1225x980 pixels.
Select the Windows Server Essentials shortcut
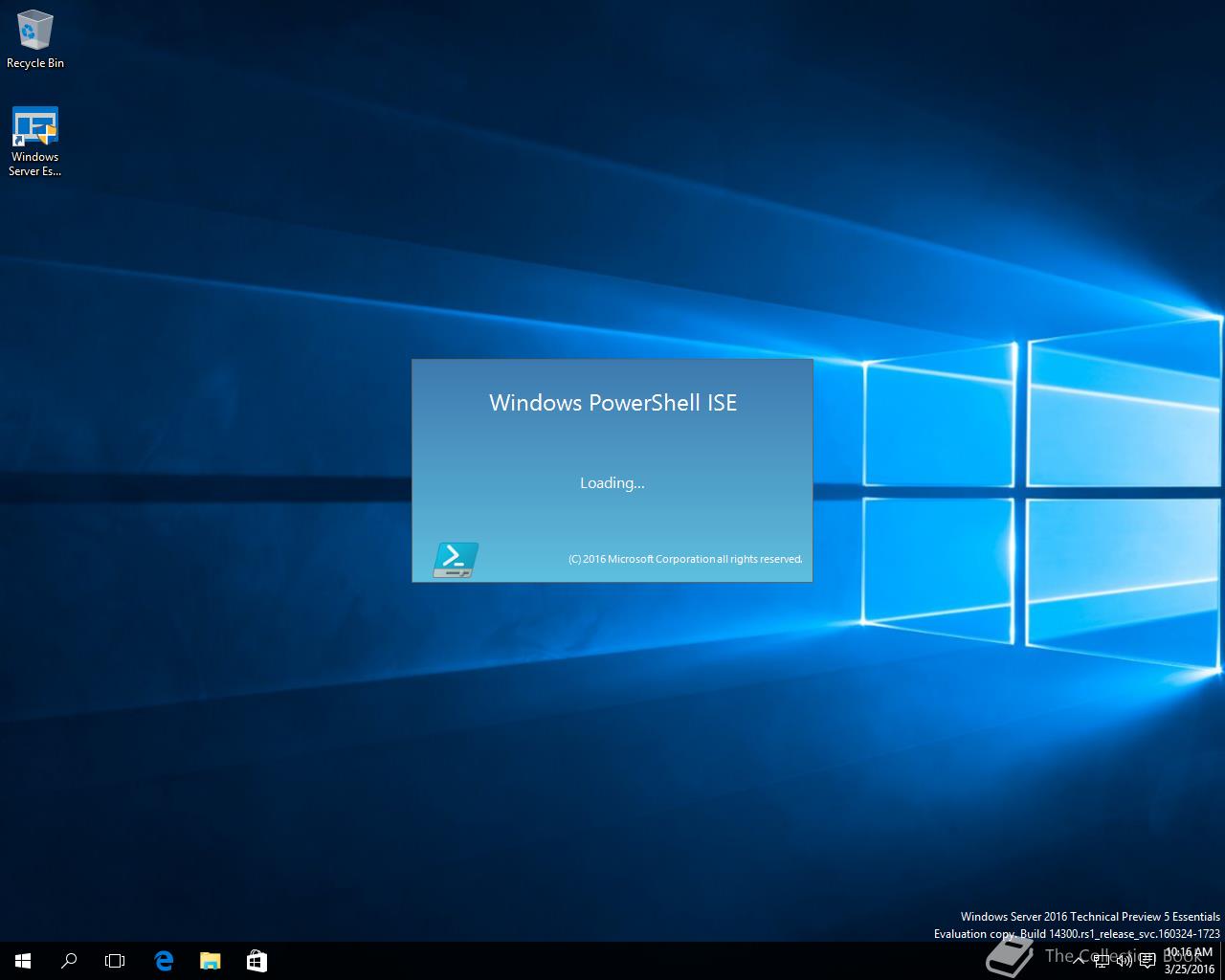(35, 142)
